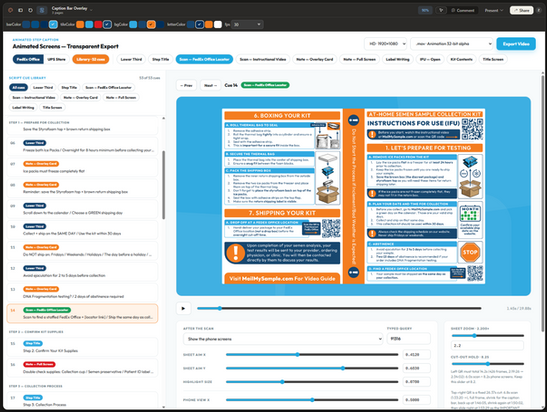The width and height of the screenshot is (547, 412).
Task: Switch to the Kit Contents tab
Action: tap(461, 59)
